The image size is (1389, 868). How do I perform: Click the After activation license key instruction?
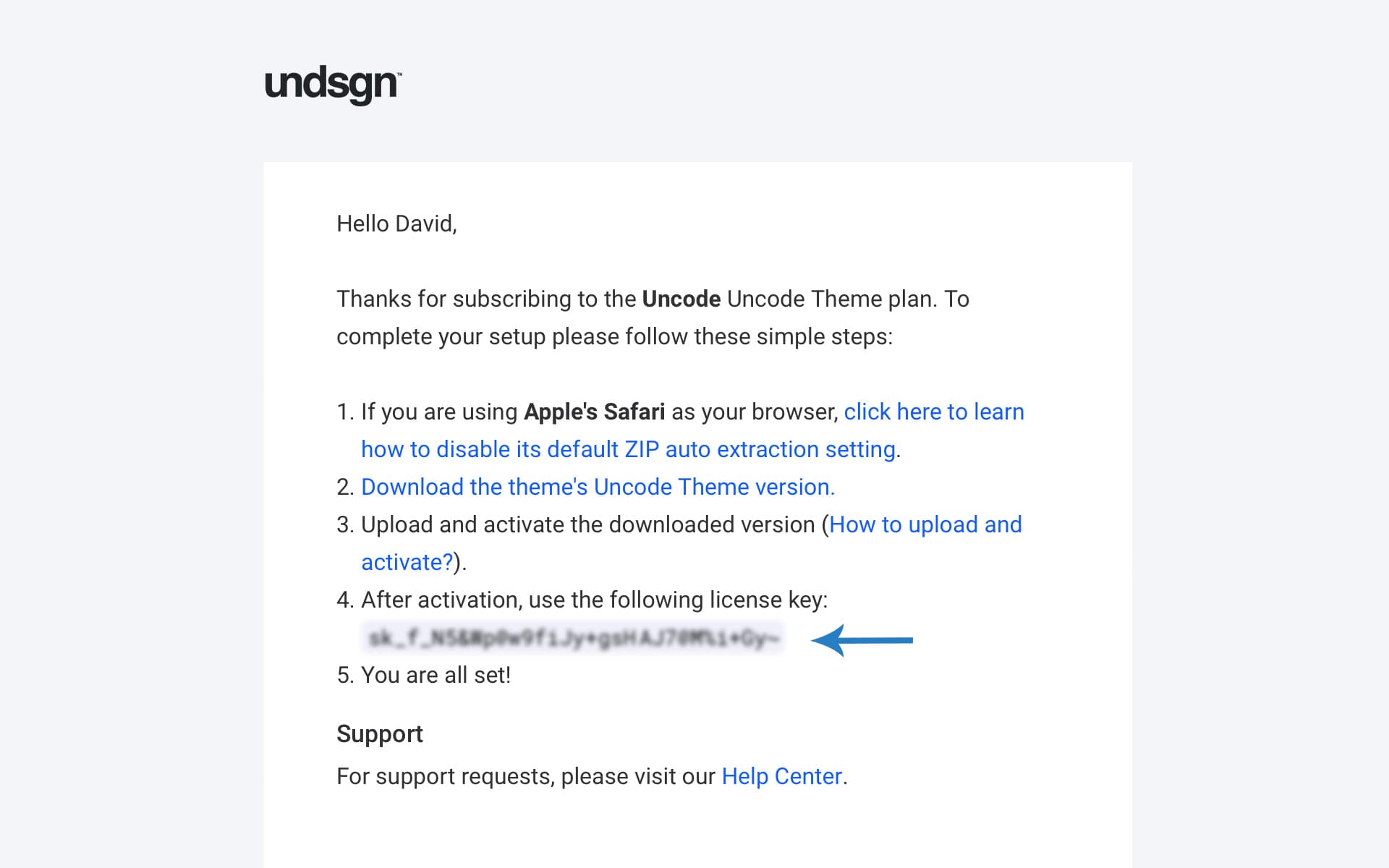594,600
